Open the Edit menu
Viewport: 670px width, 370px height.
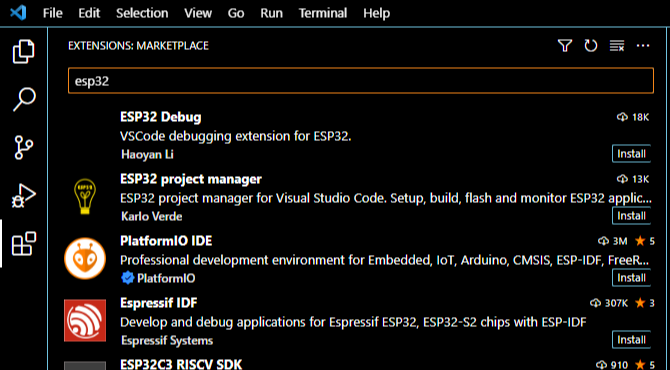pos(89,13)
